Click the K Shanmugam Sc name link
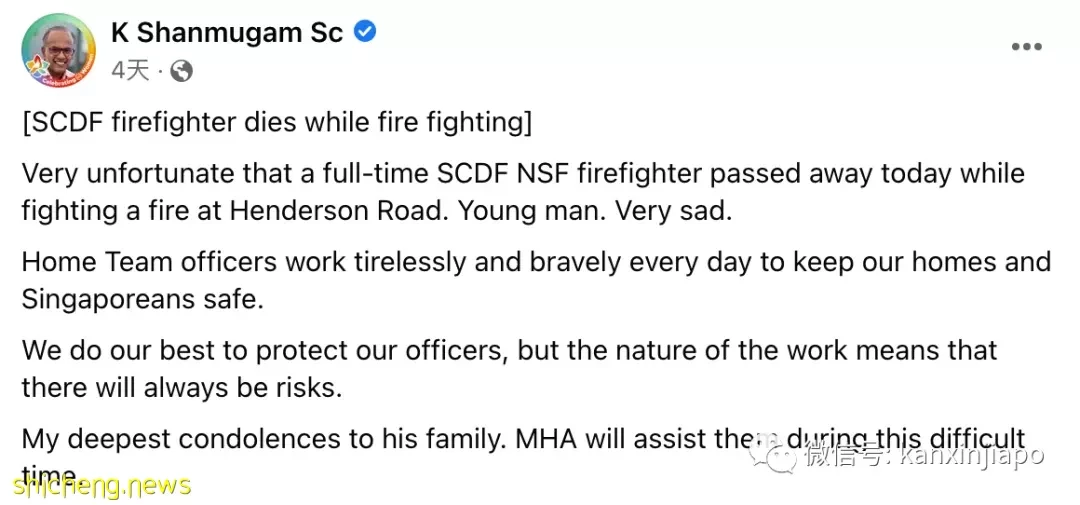1080x505 pixels. [x=227, y=32]
